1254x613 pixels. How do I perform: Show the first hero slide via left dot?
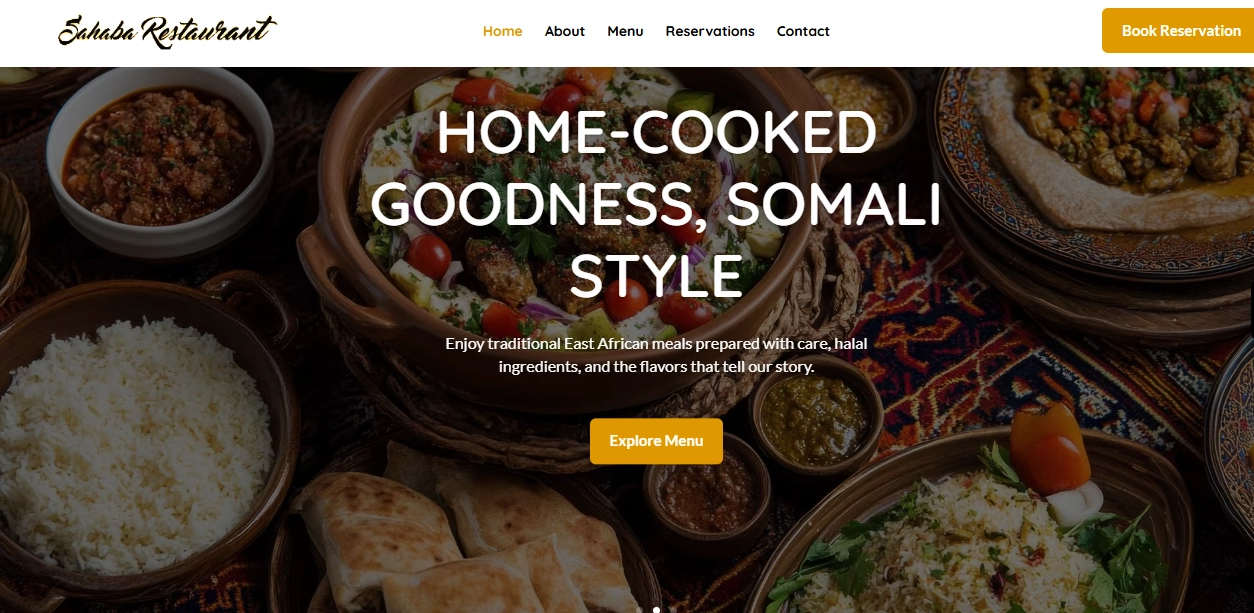pos(639,609)
